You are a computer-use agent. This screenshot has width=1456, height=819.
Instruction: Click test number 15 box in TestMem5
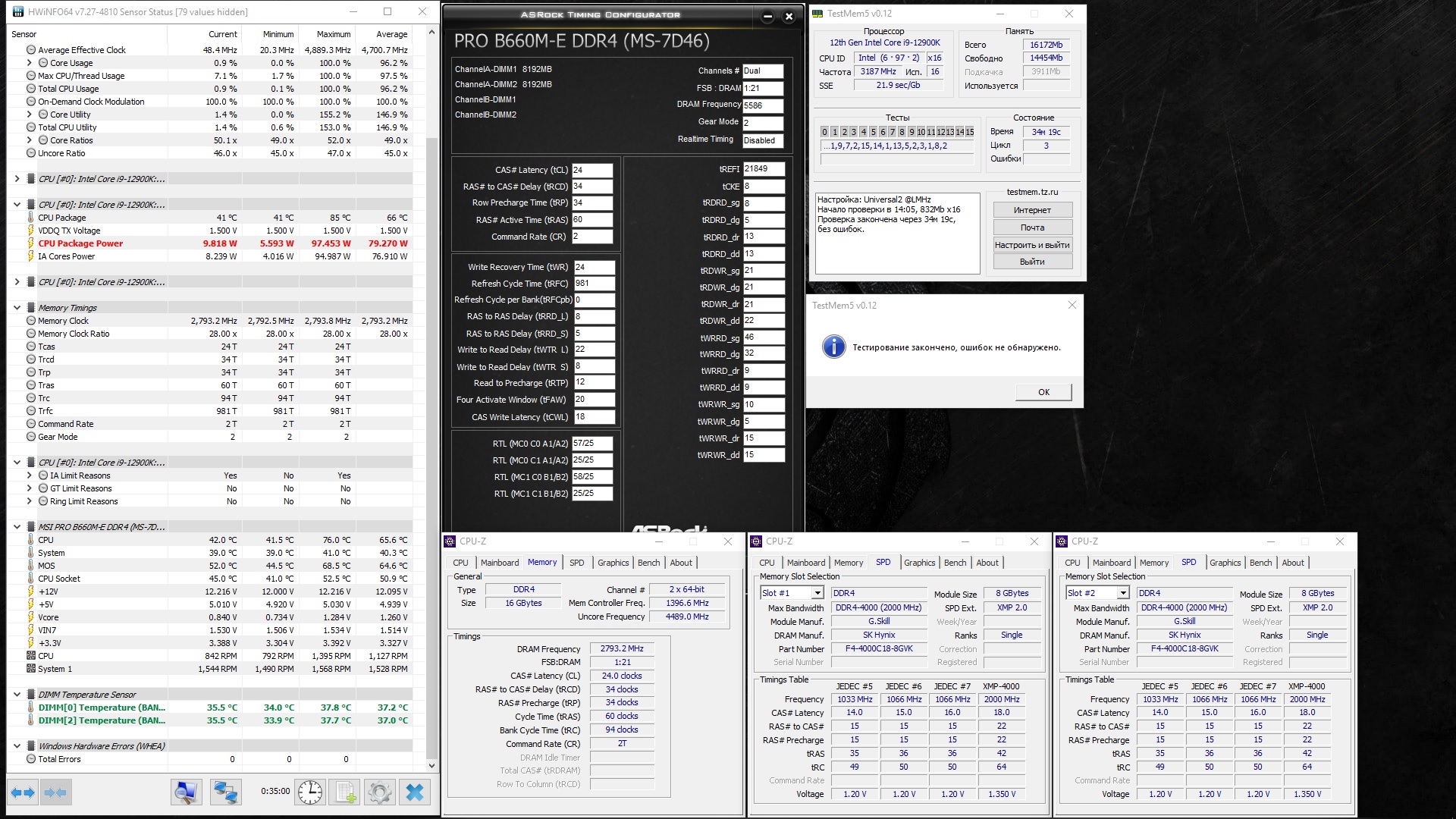click(970, 132)
